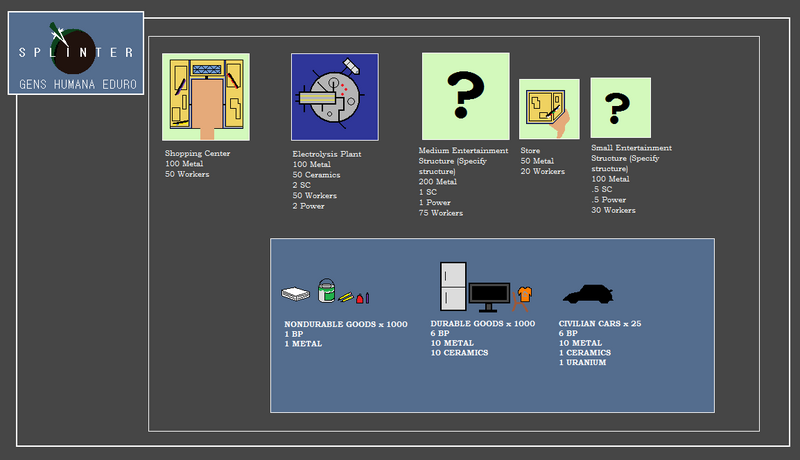The height and width of the screenshot is (460, 800).
Task: Select the Electrolysis Plant icon
Action: tap(334, 97)
